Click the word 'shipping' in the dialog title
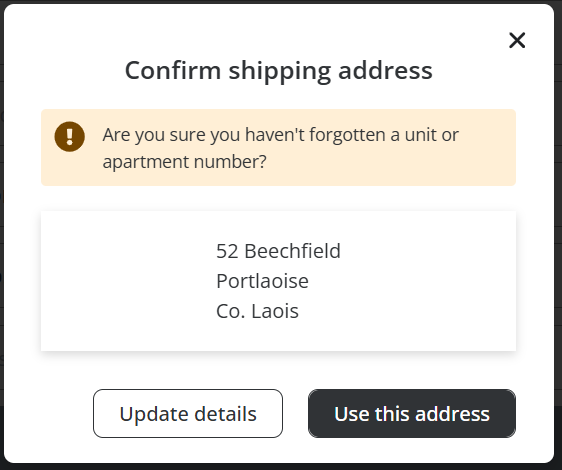The height and width of the screenshot is (470, 562). (280, 71)
